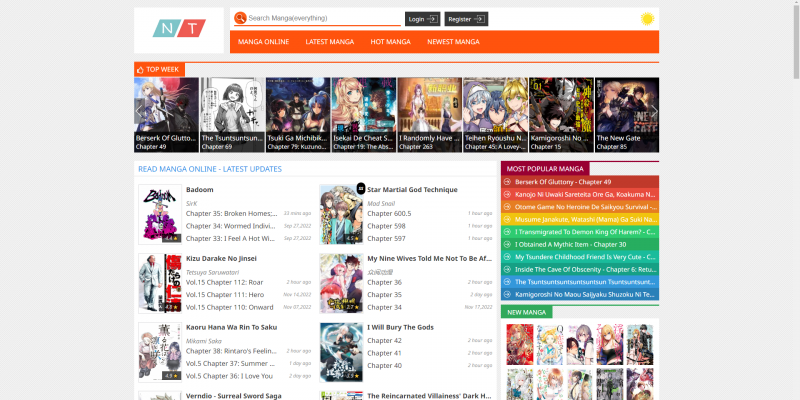Open The New Gate carousel thumbnail
The width and height of the screenshot is (800, 400).
[627, 115]
